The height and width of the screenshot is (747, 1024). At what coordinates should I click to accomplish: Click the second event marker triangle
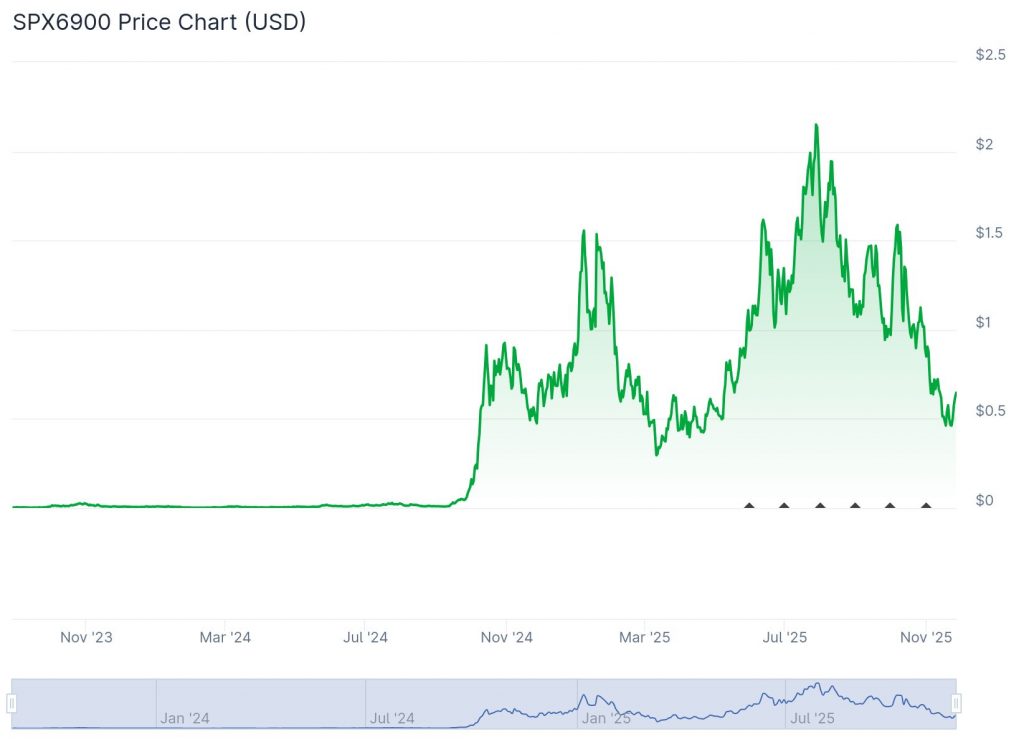pyautogui.click(x=784, y=505)
